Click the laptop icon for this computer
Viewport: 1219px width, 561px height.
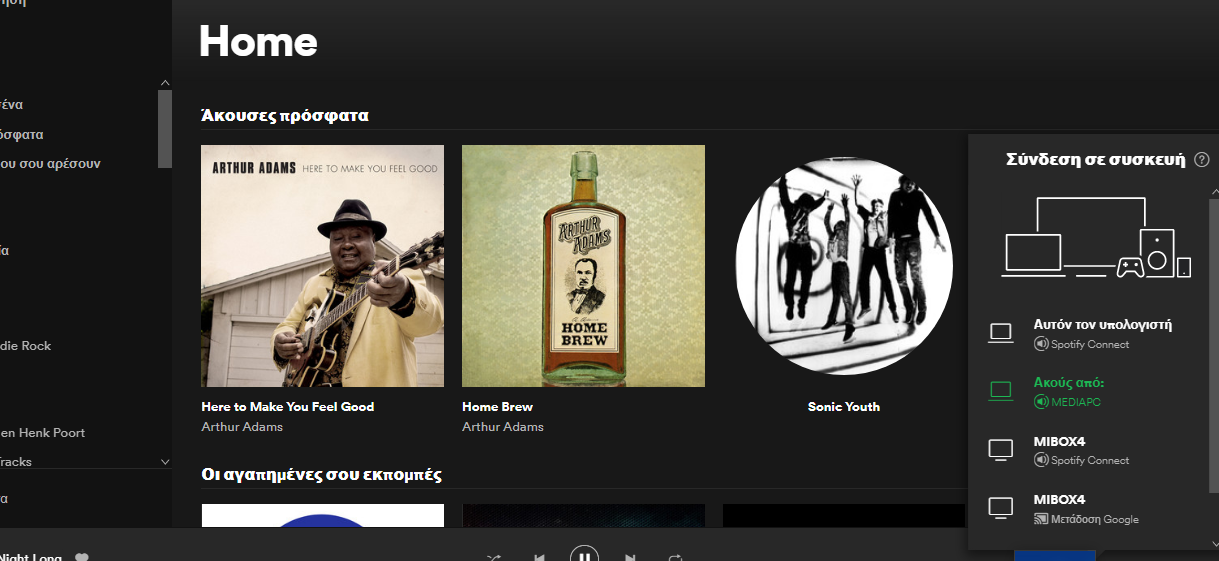[1001, 334]
